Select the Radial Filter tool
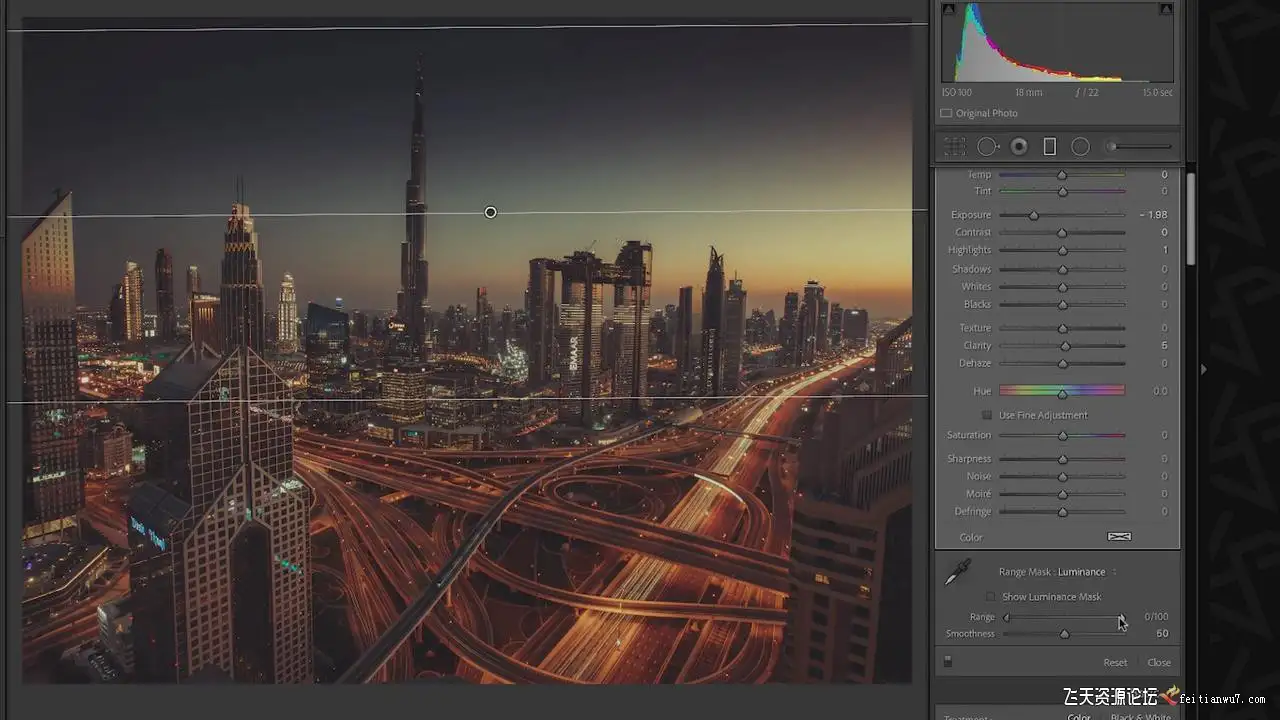This screenshot has height=720, width=1280. [x=1080, y=146]
